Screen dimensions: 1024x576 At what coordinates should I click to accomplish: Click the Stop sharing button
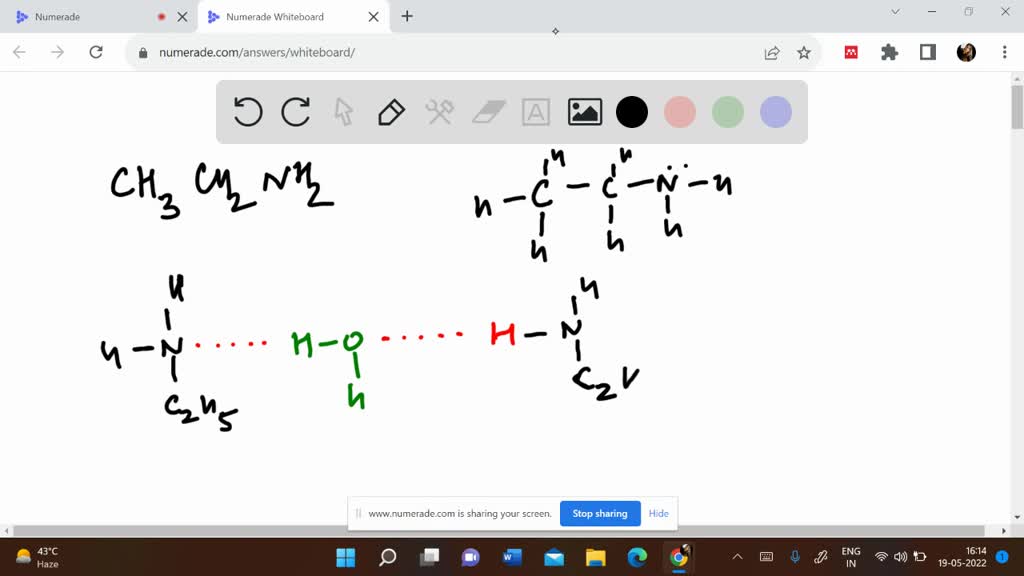click(600, 513)
